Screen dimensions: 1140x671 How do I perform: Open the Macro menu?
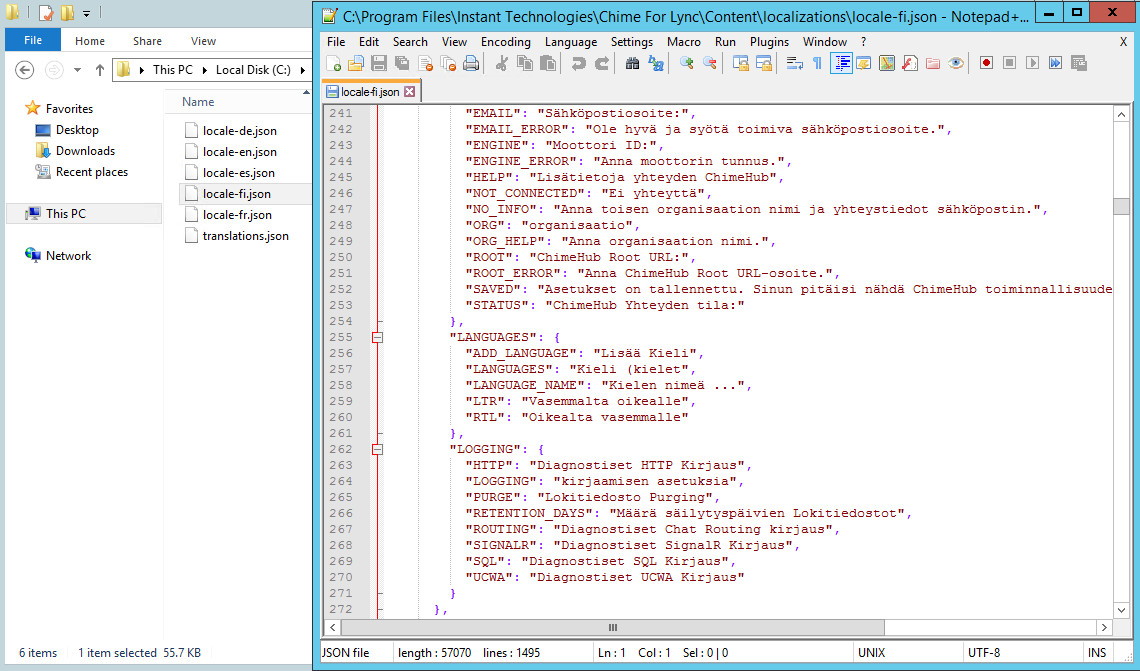[x=683, y=42]
